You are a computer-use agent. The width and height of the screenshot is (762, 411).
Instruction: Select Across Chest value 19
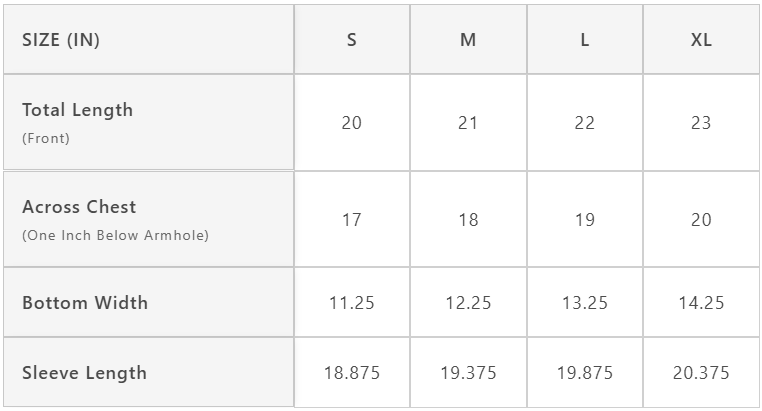[585, 220]
